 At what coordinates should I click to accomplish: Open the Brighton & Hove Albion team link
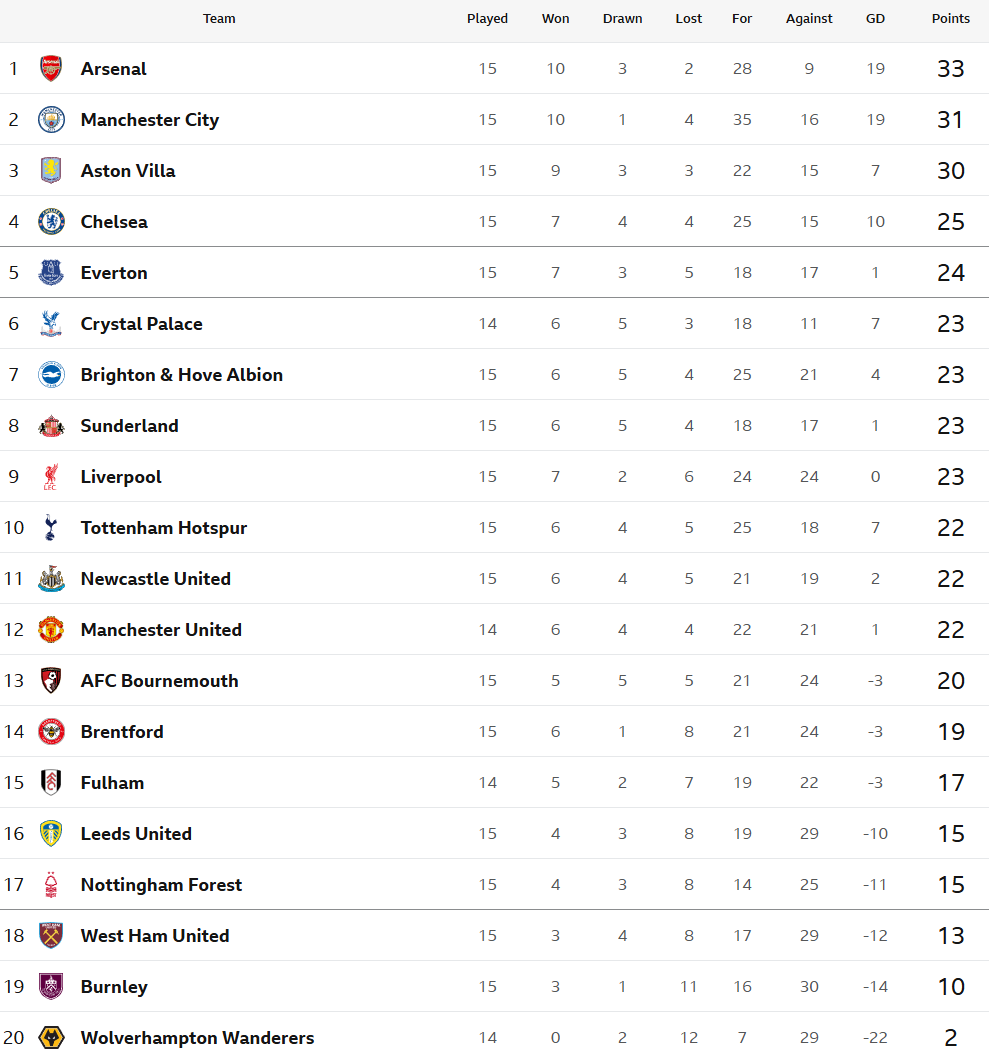click(182, 375)
